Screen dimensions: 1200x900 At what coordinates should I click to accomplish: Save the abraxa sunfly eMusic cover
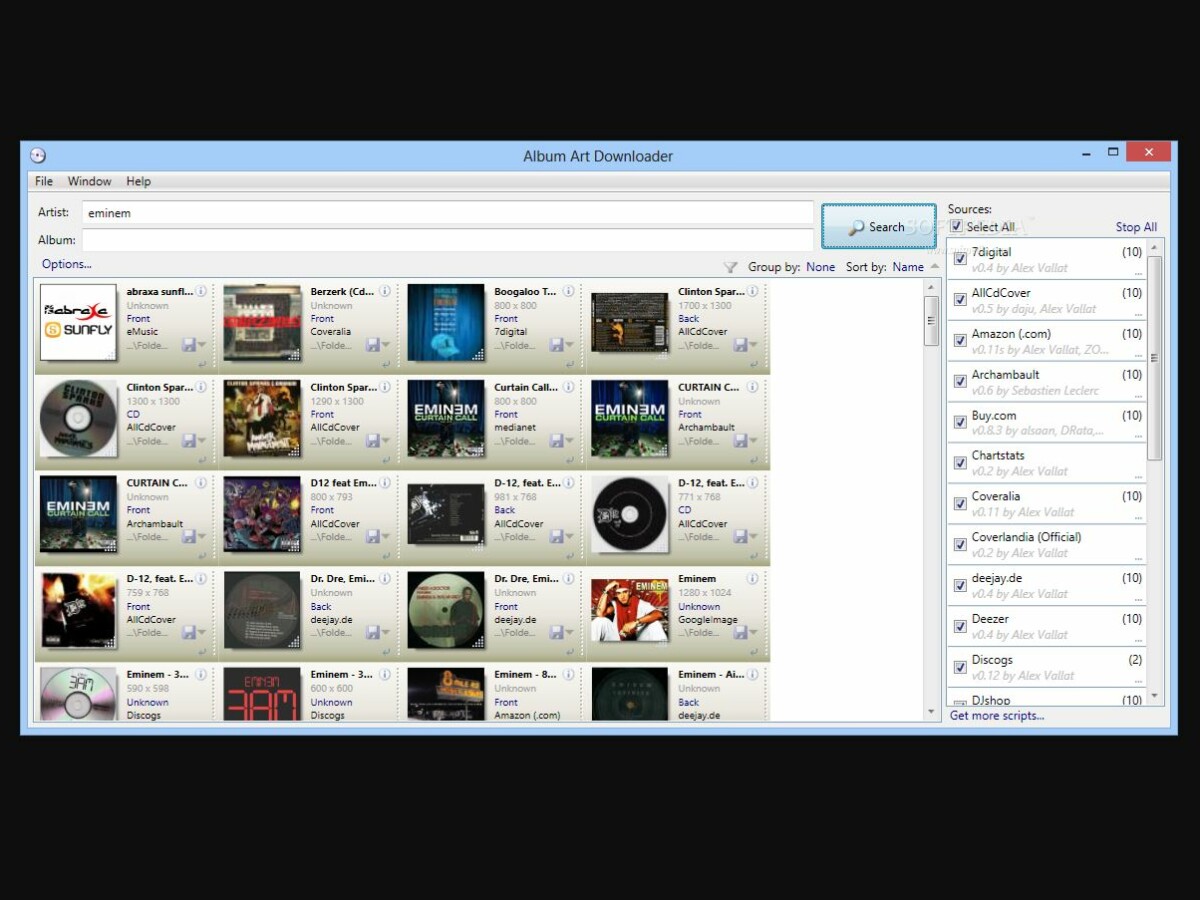189,345
